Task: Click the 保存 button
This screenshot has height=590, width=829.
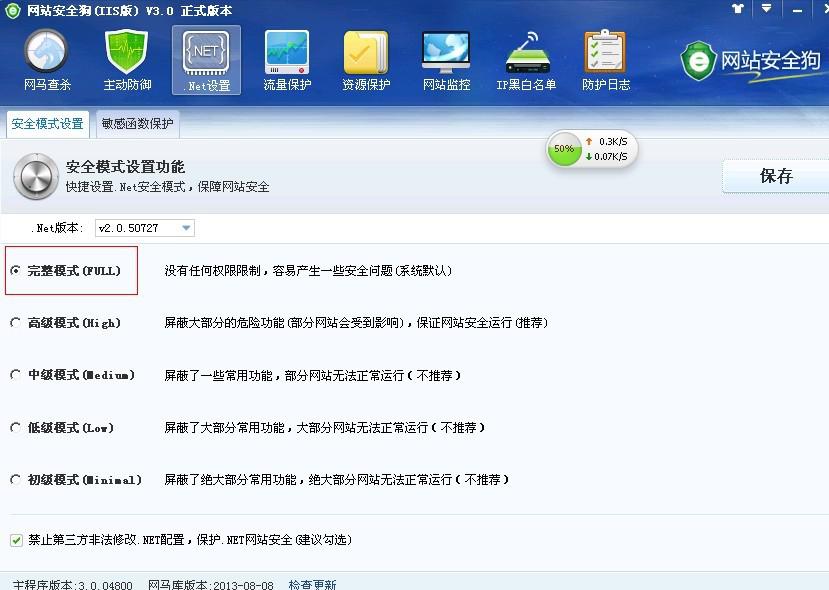Action: tap(776, 176)
